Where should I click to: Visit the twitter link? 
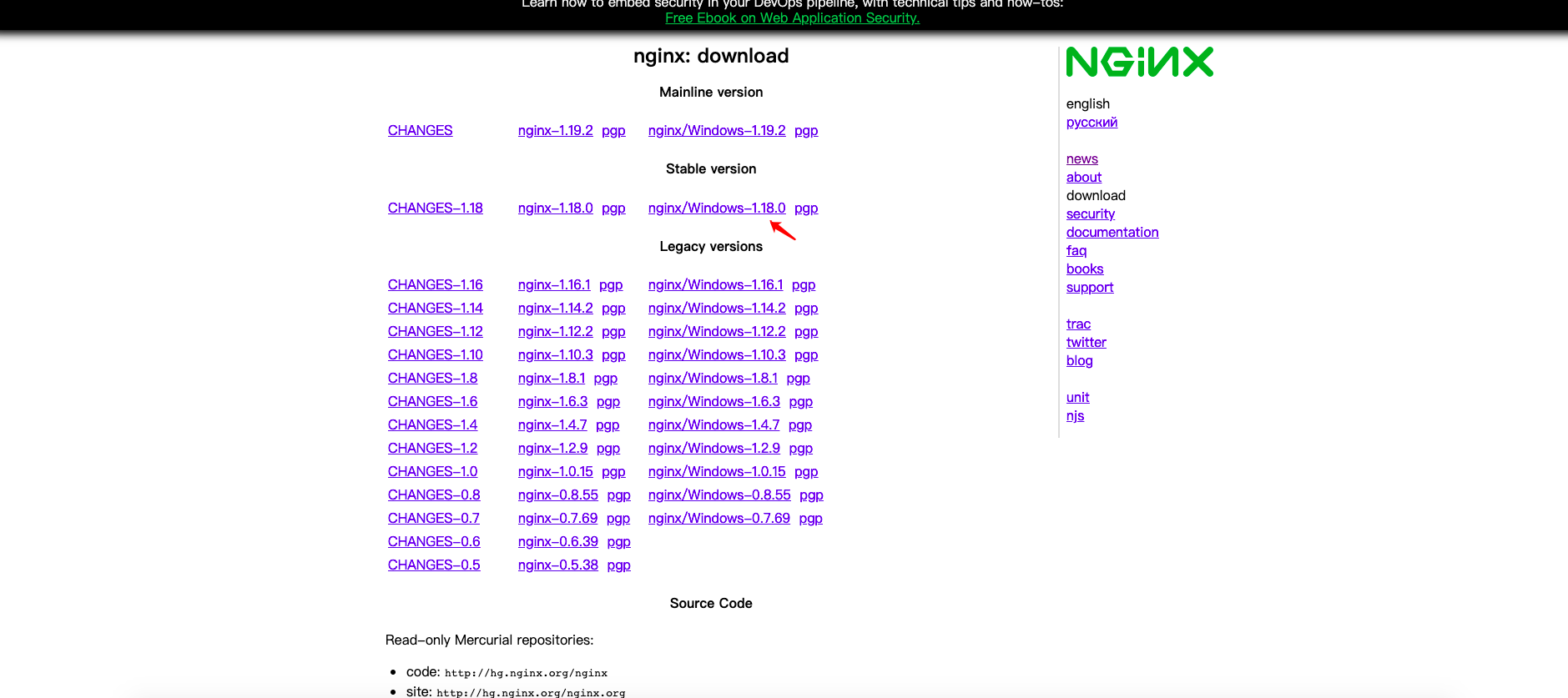point(1087,343)
